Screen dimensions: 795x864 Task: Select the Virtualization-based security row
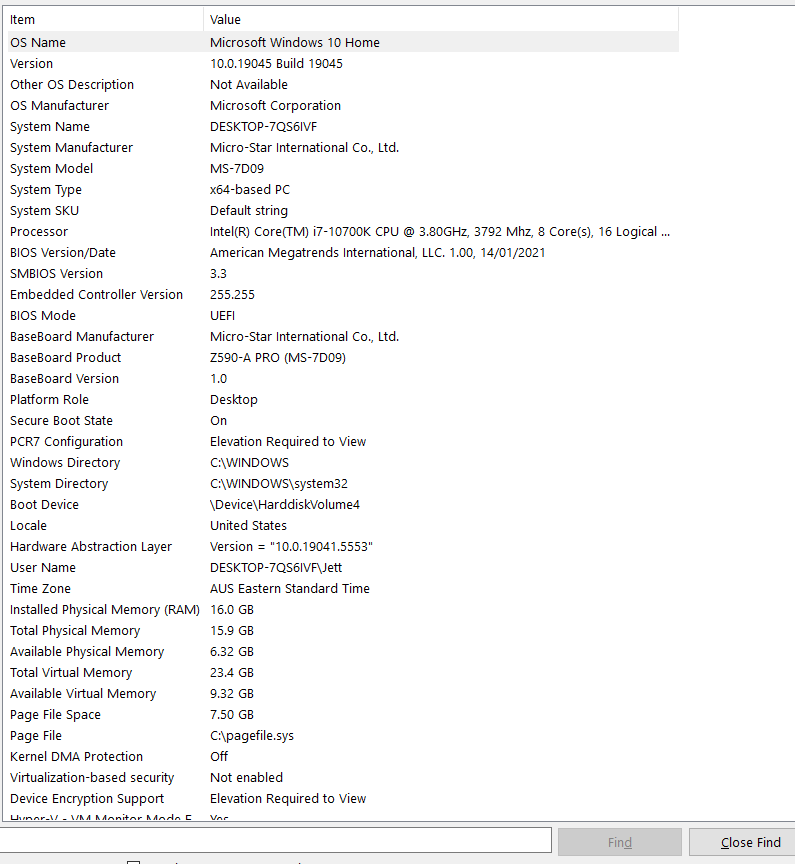(x=343, y=777)
